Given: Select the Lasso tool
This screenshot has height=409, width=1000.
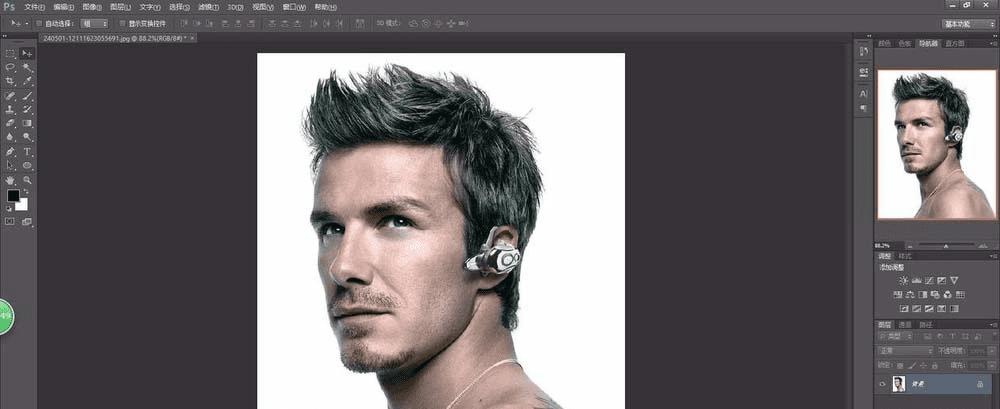Looking at the screenshot, I should pos(10,67).
